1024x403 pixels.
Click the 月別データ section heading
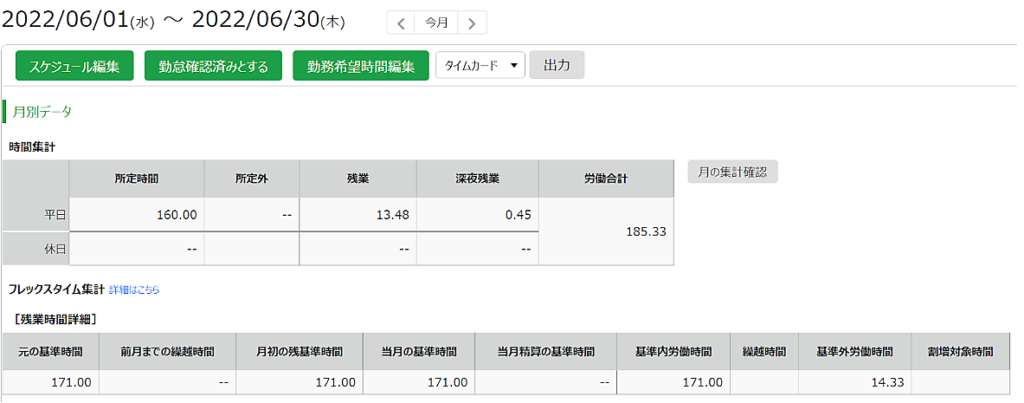[42, 112]
